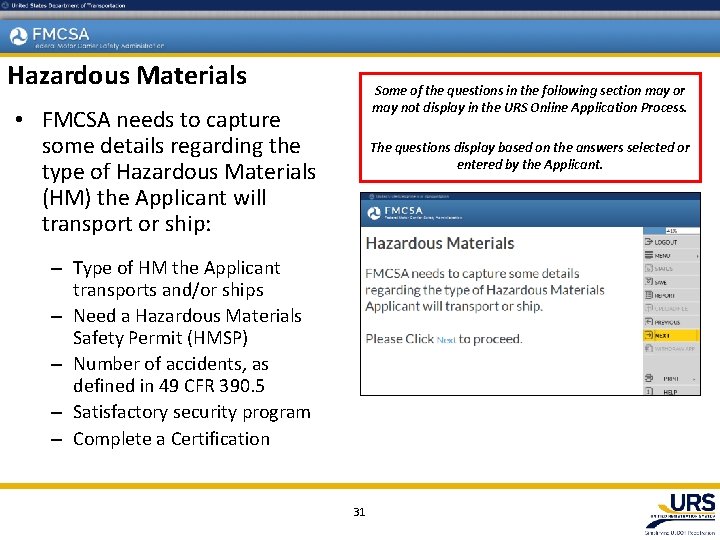
Task: Open the Menu item in the sidebar
Action: [671, 255]
